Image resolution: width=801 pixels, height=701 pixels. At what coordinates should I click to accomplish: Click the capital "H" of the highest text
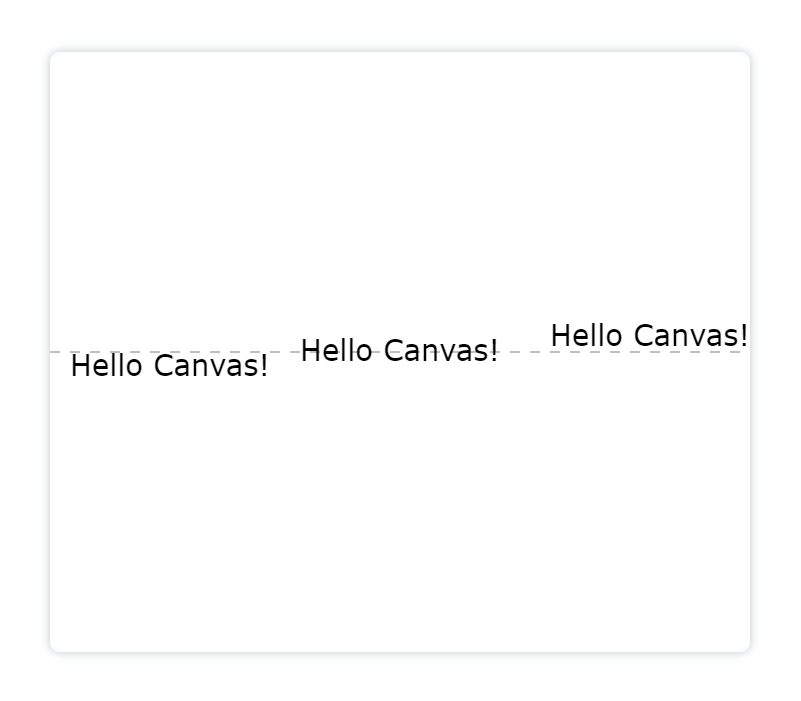point(560,335)
